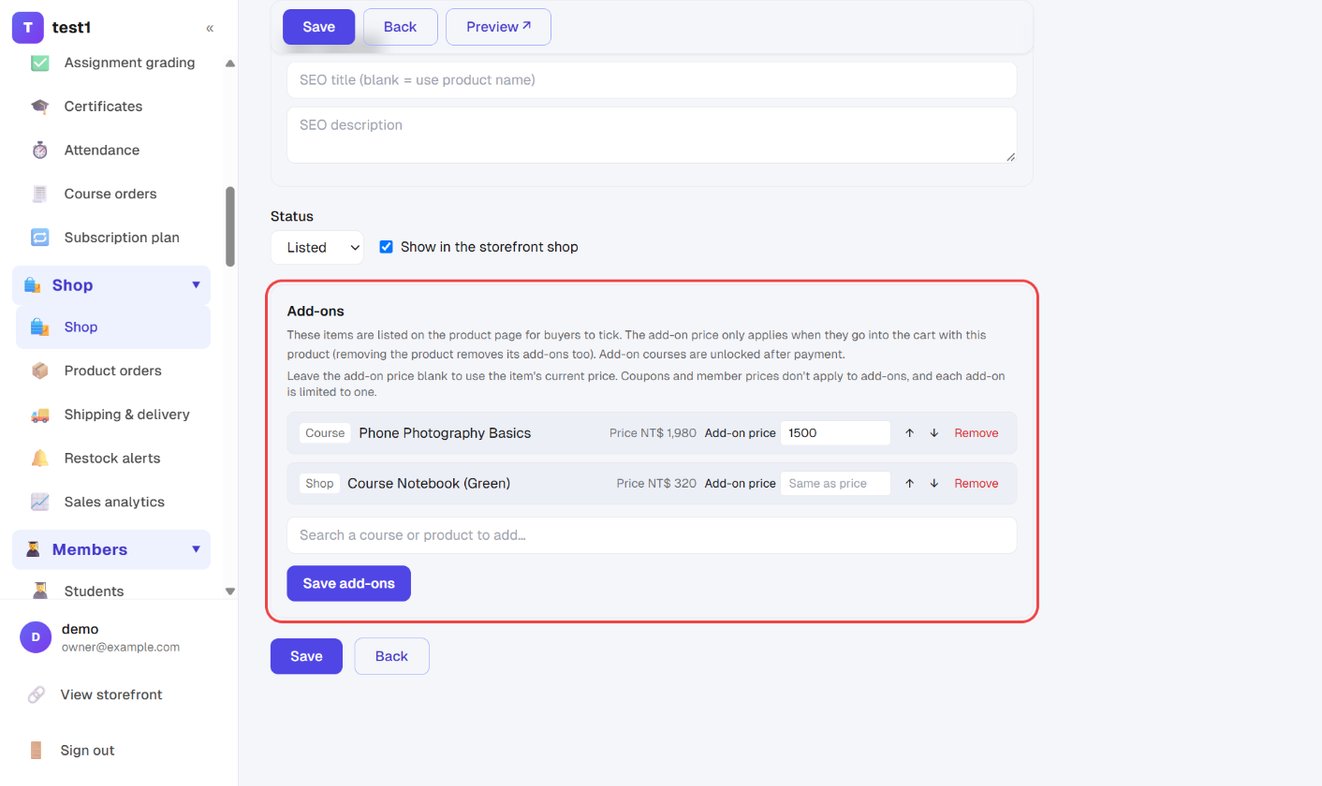Select Product orders in sidebar

tap(113, 370)
